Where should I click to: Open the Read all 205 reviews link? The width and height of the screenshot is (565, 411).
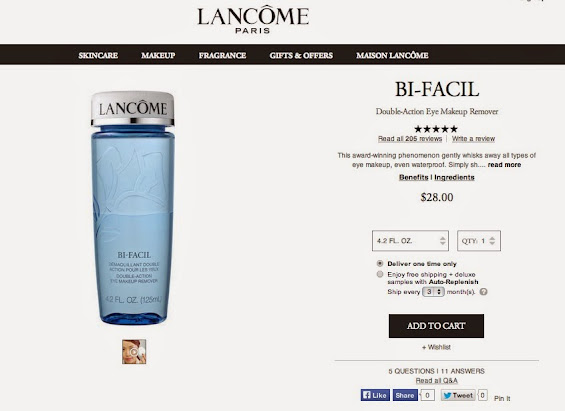pos(410,139)
